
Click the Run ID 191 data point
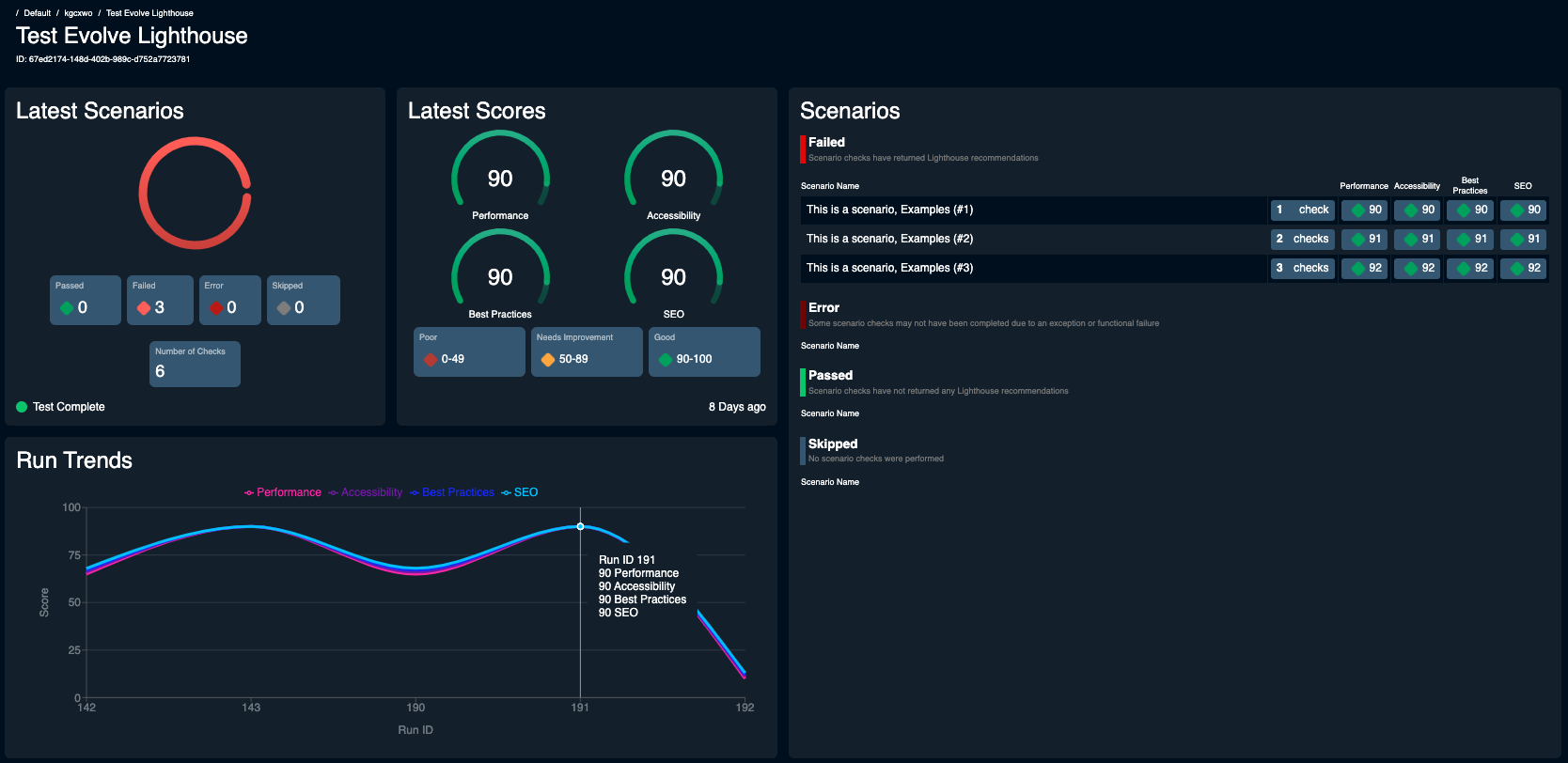click(x=580, y=526)
